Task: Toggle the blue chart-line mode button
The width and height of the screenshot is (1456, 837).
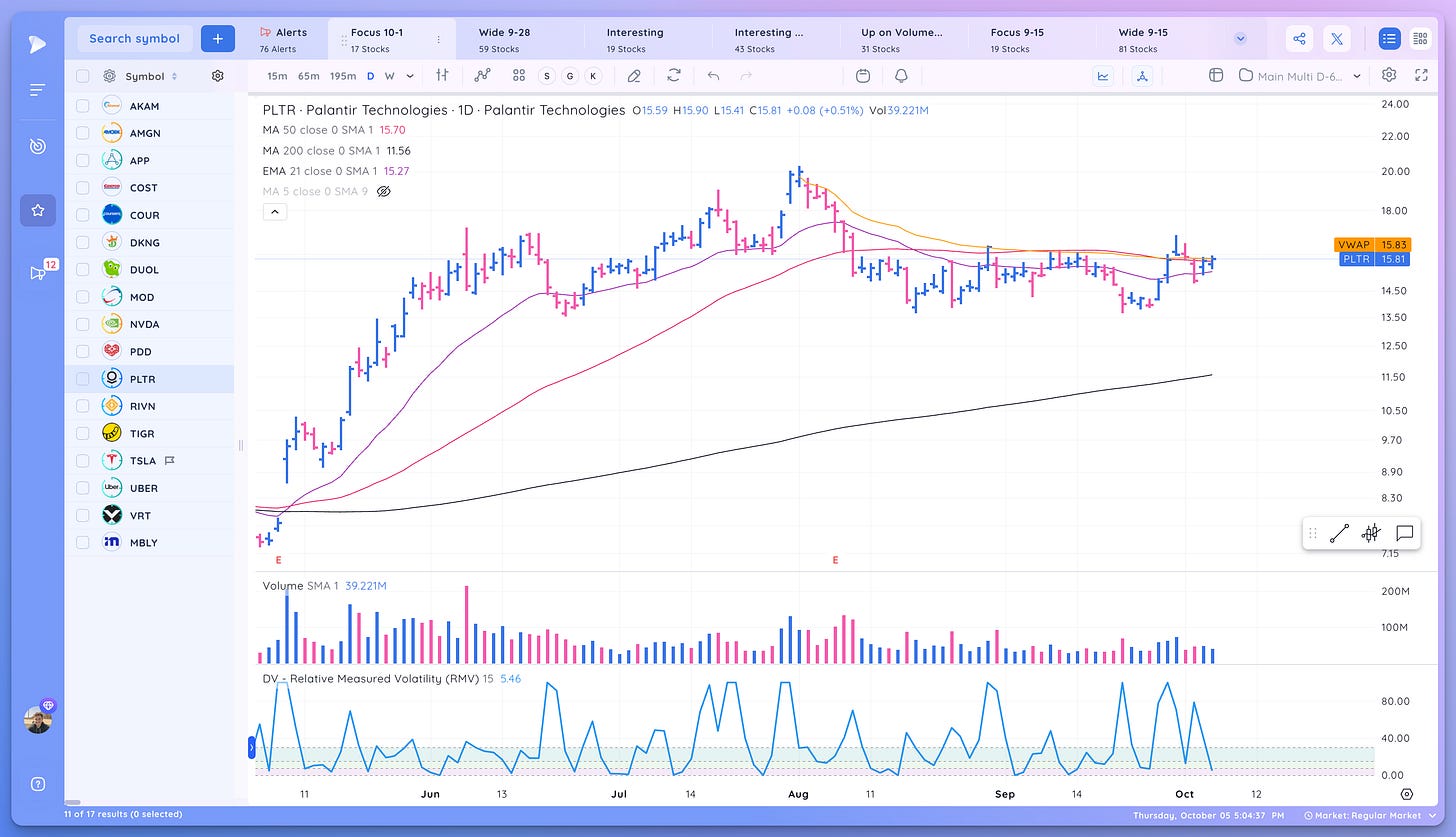Action: [1104, 75]
